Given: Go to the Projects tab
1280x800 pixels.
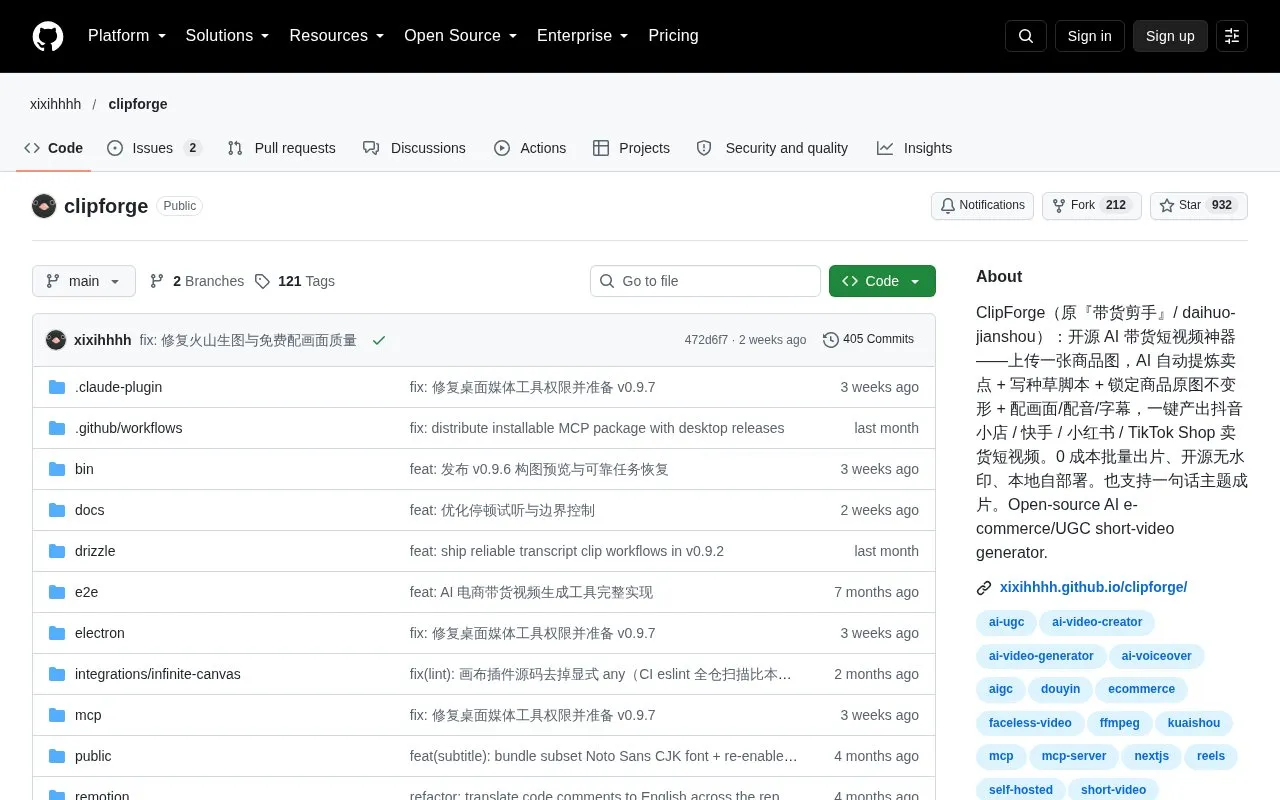Looking at the screenshot, I should point(631,148).
